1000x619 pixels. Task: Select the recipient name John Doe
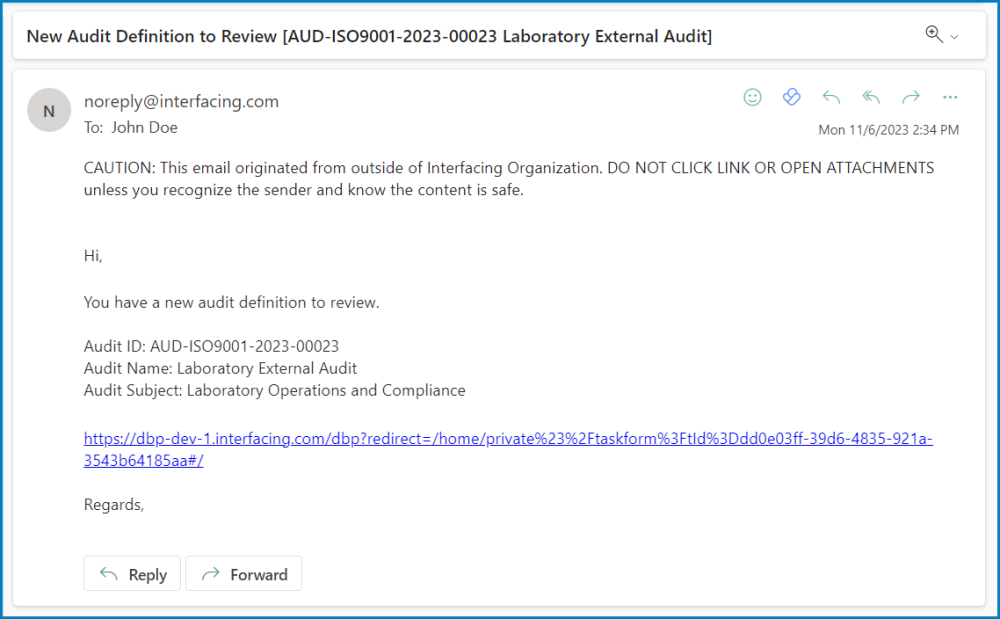click(x=144, y=127)
